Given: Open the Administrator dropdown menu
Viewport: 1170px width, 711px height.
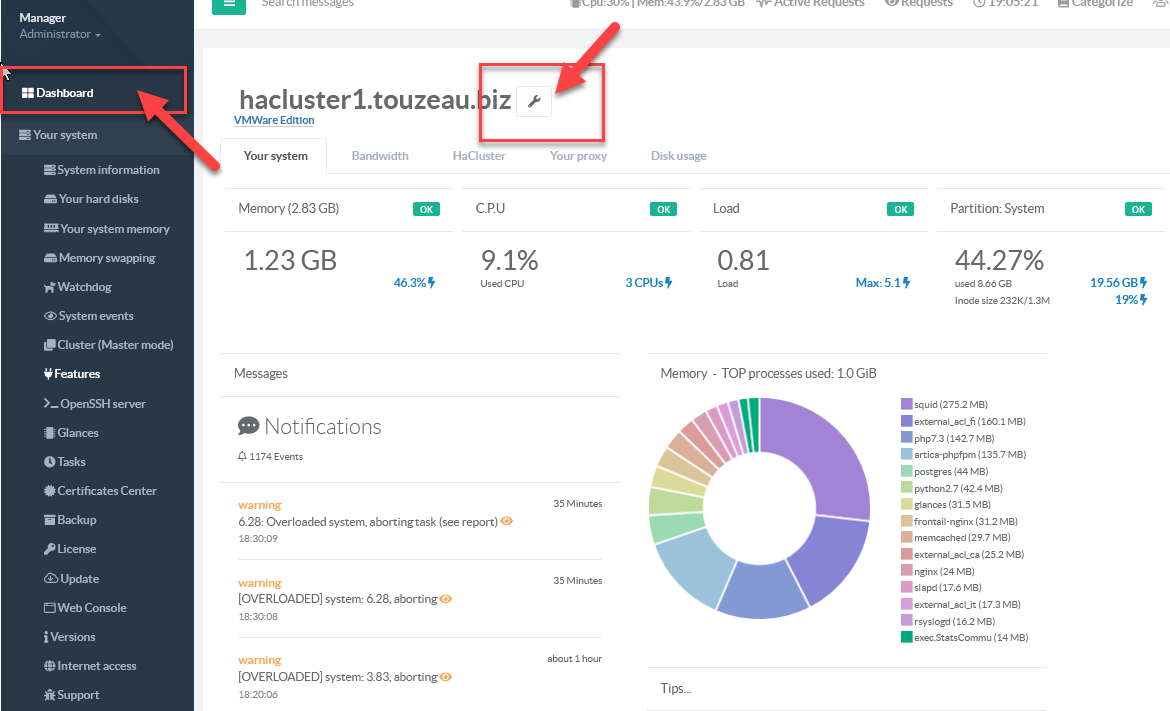Looking at the screenshot, I should pos(60,35).
